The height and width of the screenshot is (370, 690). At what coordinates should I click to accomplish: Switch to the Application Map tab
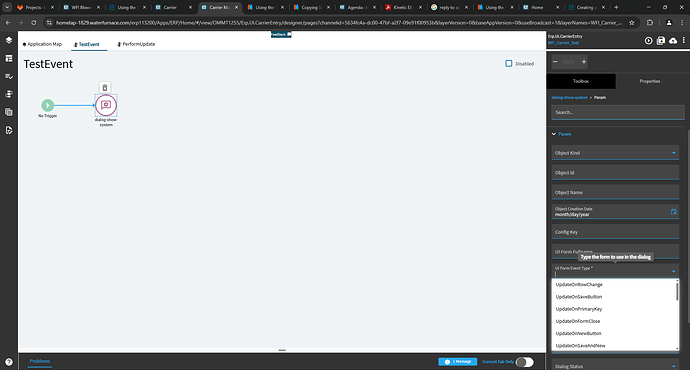pos(42,44)
